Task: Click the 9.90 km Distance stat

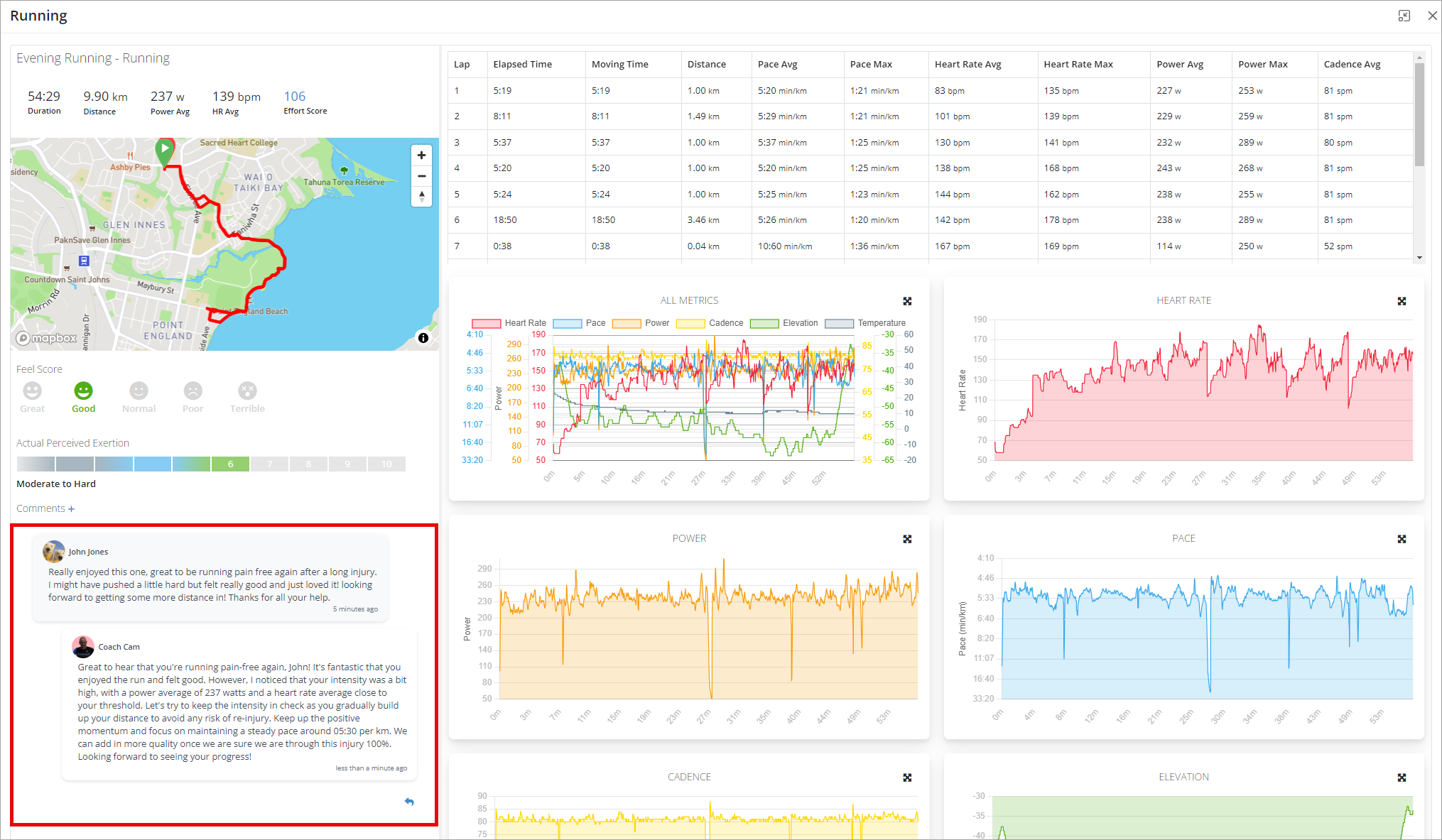Action: click(x=105, y=102)
